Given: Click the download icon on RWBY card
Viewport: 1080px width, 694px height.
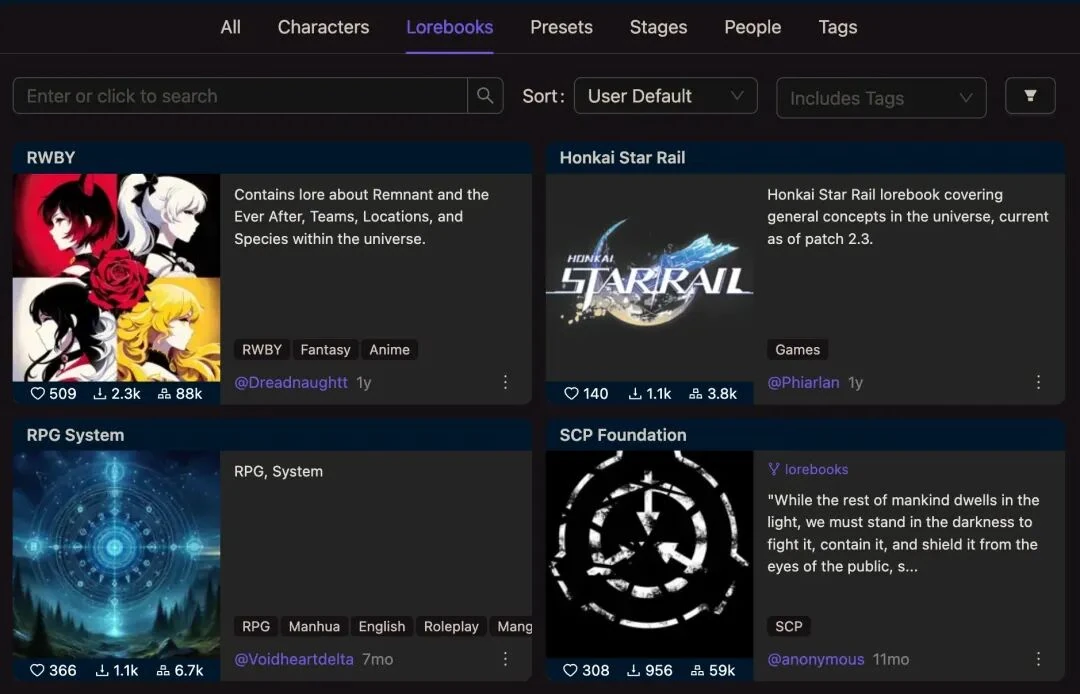Looking at the screenshot, I should click(x=100, y=394).
